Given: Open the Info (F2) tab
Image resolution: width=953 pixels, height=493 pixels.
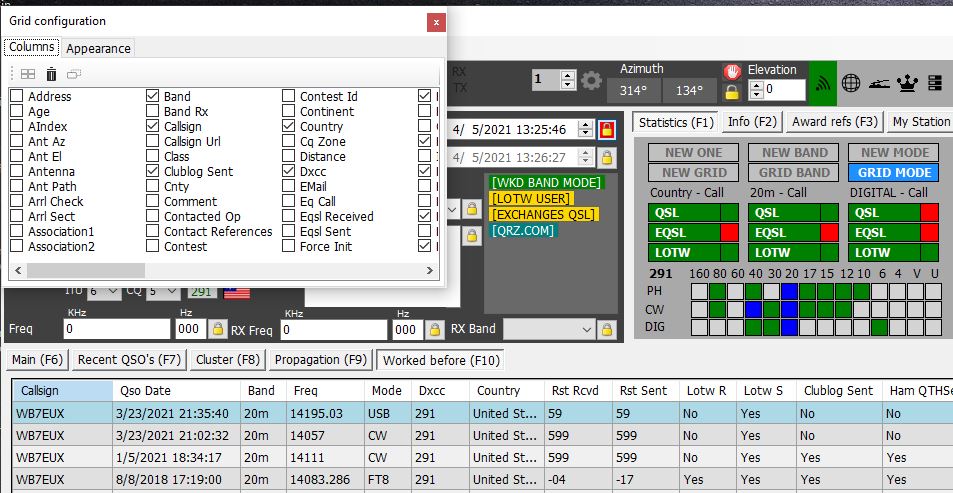Looking at the screenshot, I should pos(752,122).
